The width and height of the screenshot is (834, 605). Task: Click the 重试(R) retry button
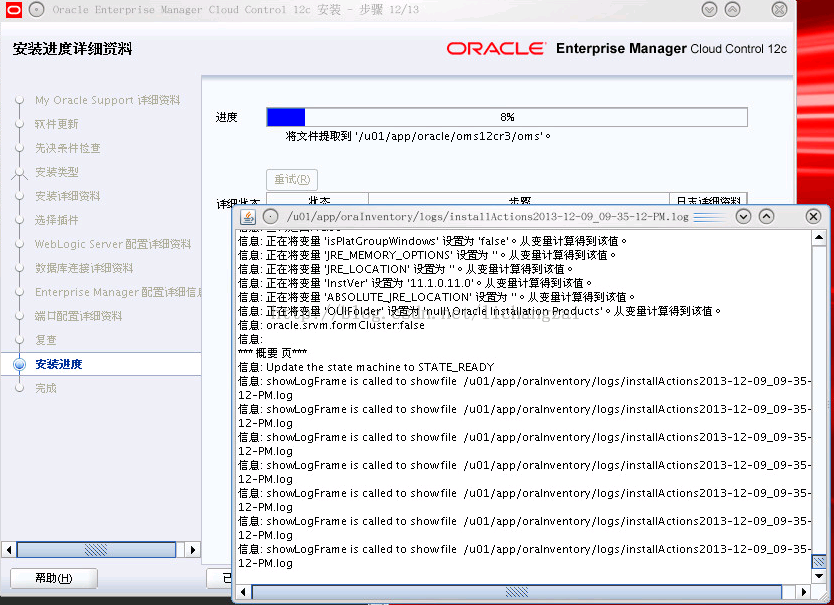(x=292, y=180)
